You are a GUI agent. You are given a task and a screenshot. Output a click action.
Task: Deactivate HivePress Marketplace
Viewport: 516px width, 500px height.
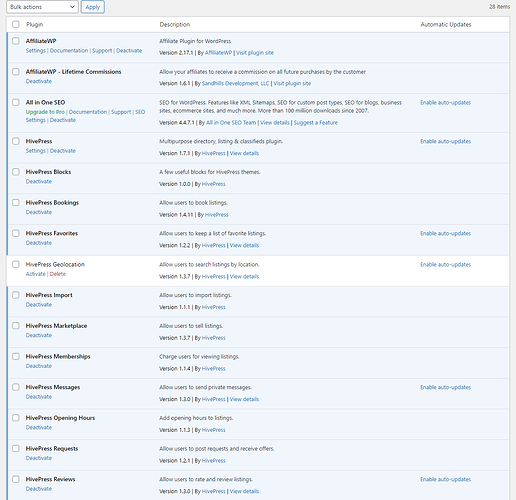tap(39, 335)
